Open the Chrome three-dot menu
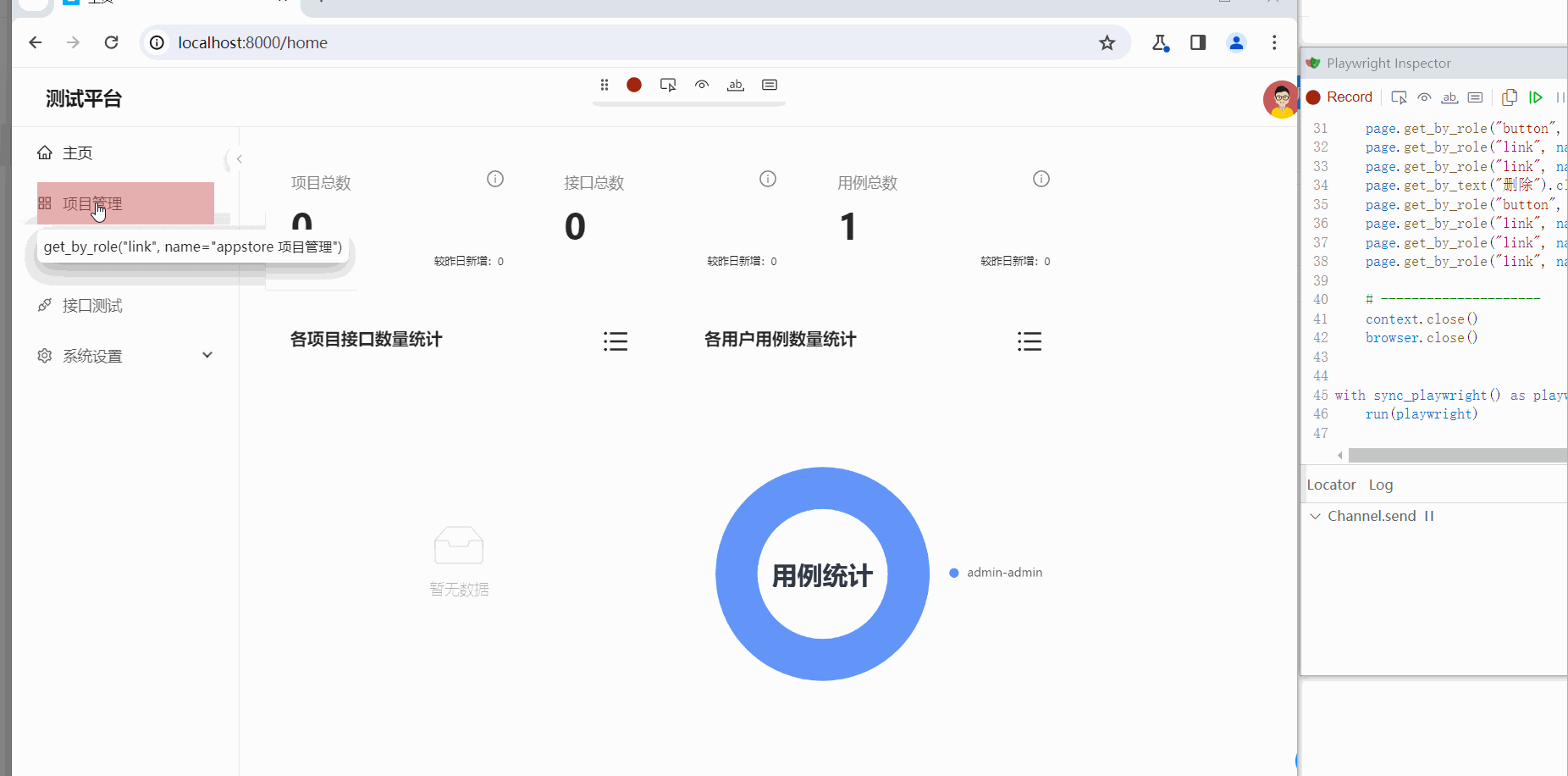This screenshot has height=776, width=1568. (1274, 42)
